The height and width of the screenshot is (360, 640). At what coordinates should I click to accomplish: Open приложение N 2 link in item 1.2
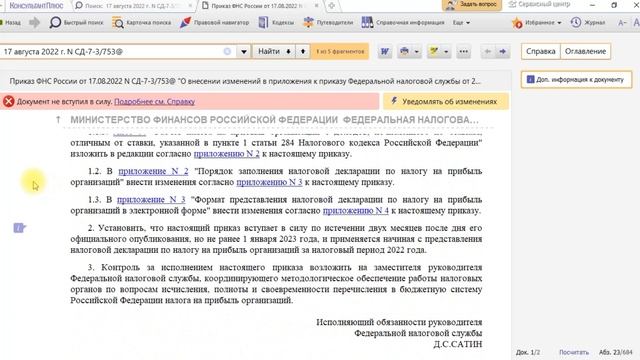153,171
